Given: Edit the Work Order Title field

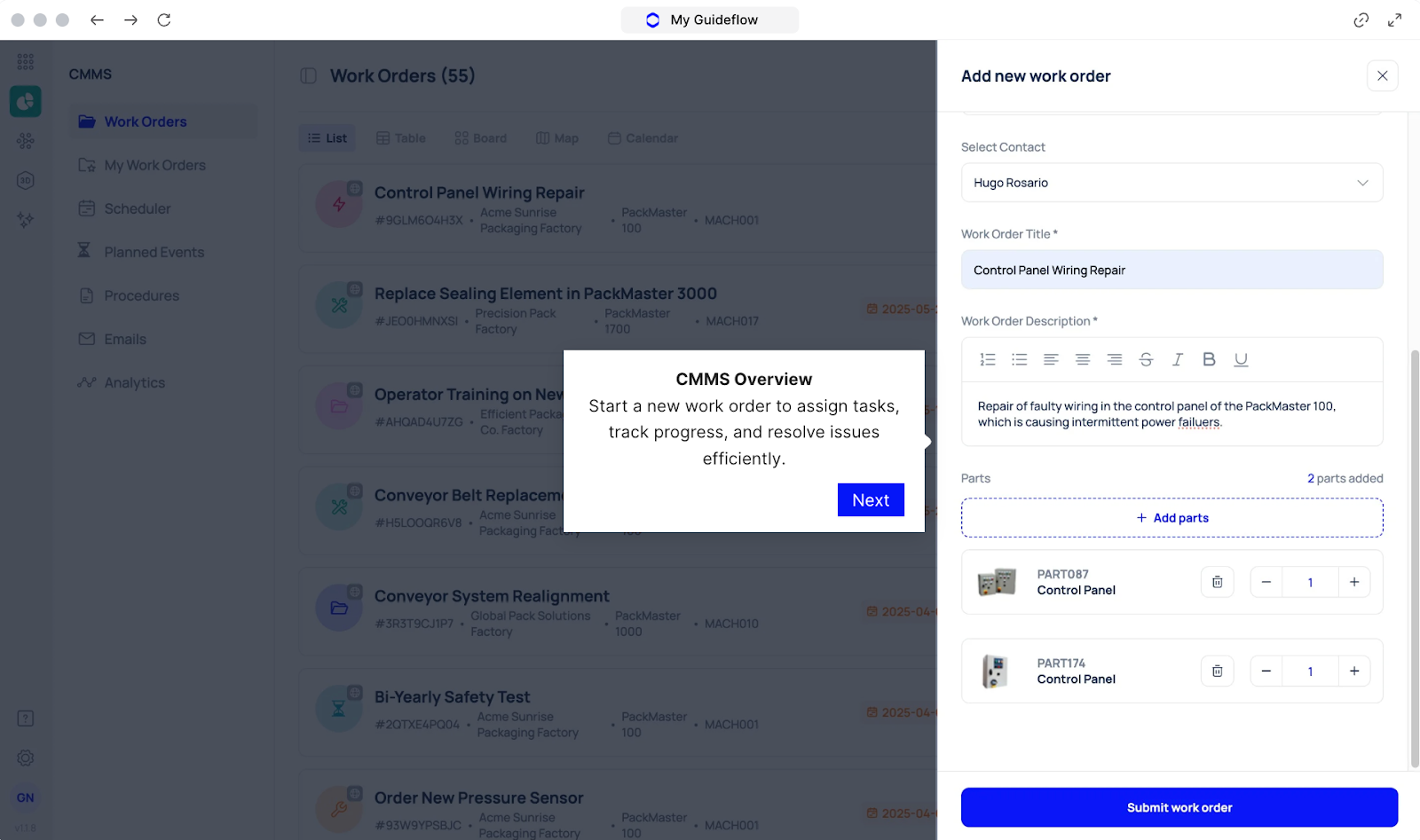Looking at the screenshot, I should coord(1171,270).
